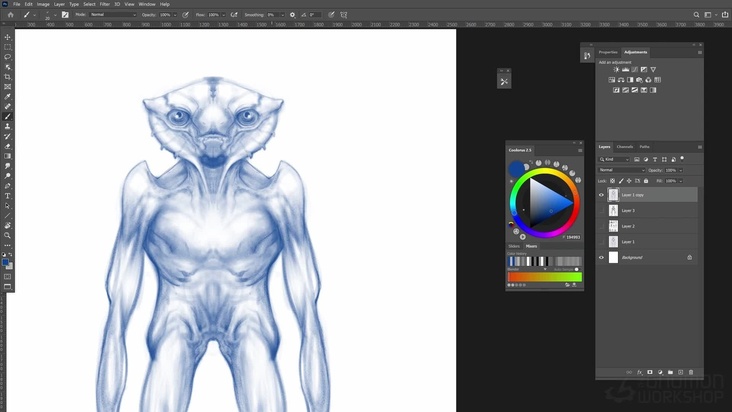Image resolution: width=732 pixels, height=412 pixels.
Task: Select the Horizontal Type tool
Action: [x=7, y=196]
